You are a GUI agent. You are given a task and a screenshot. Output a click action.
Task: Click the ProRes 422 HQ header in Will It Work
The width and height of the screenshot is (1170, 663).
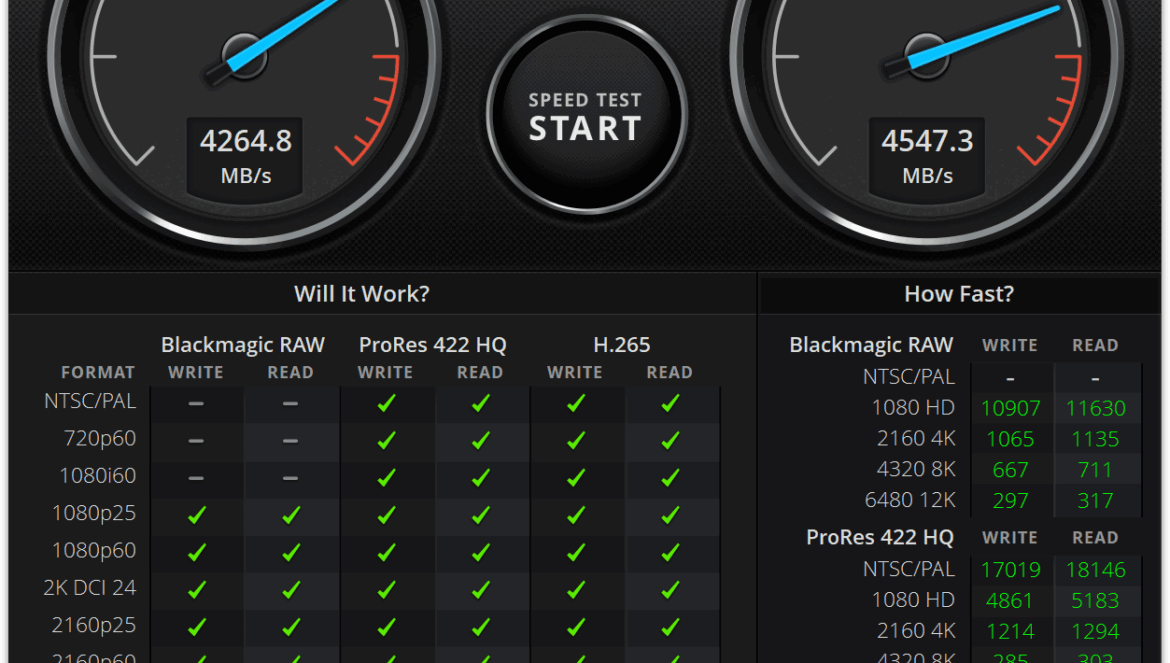tap(433, 345)
